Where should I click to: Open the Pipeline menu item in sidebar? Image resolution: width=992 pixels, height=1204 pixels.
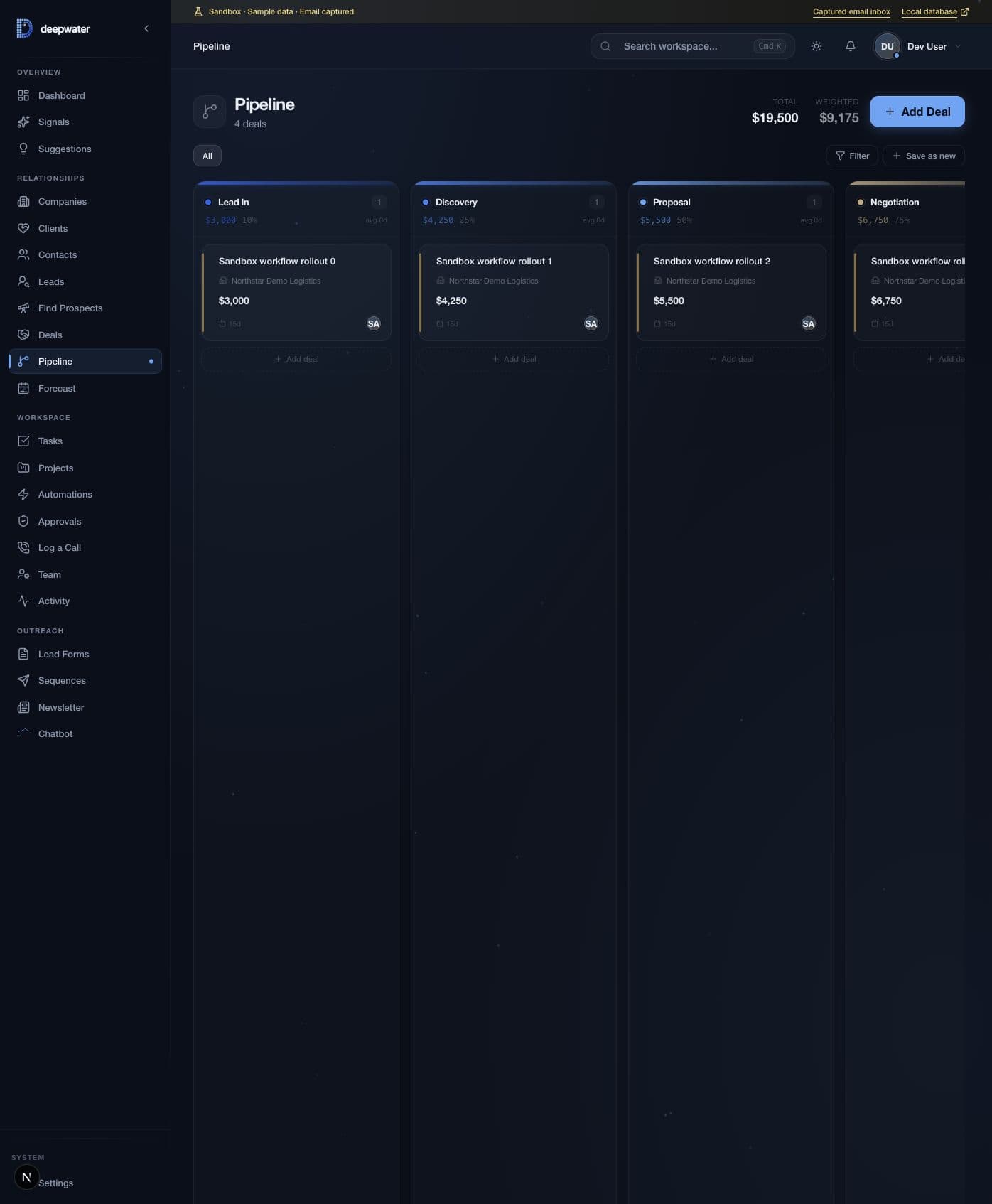pyautogui.click(x=85, y=361)
